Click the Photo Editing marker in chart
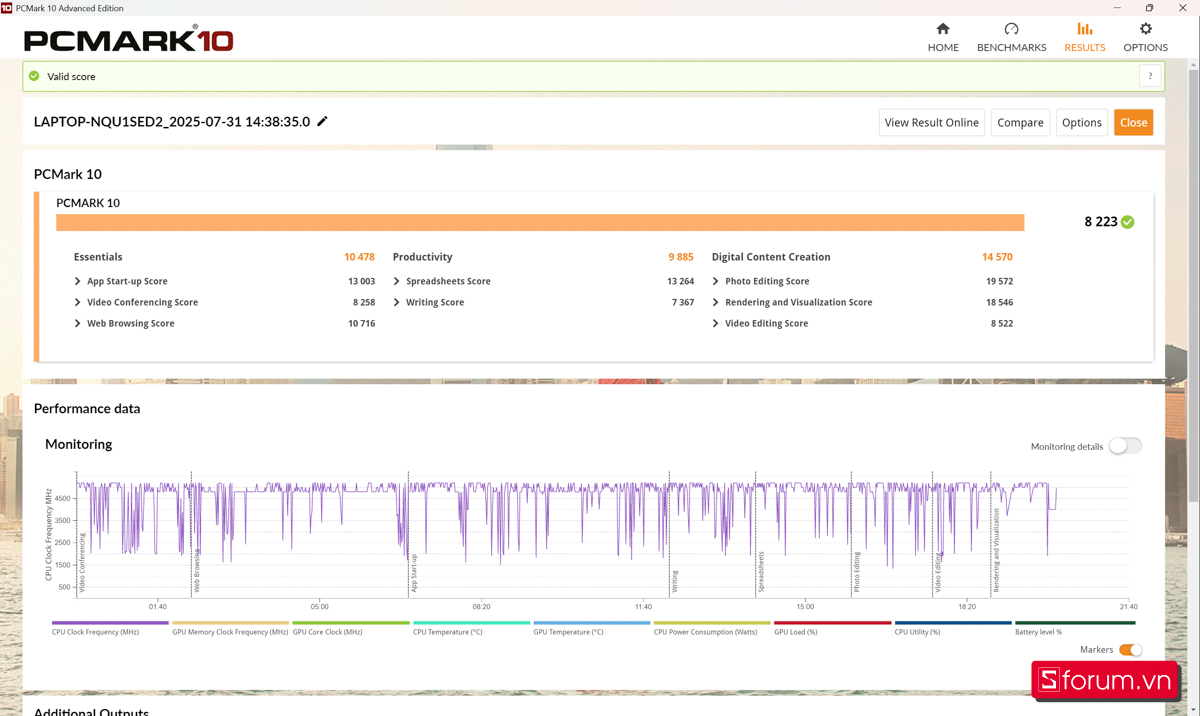Image resolution: width=1200 pixels, height=716 pixels. pyautogui.click(x=857, y=573)
